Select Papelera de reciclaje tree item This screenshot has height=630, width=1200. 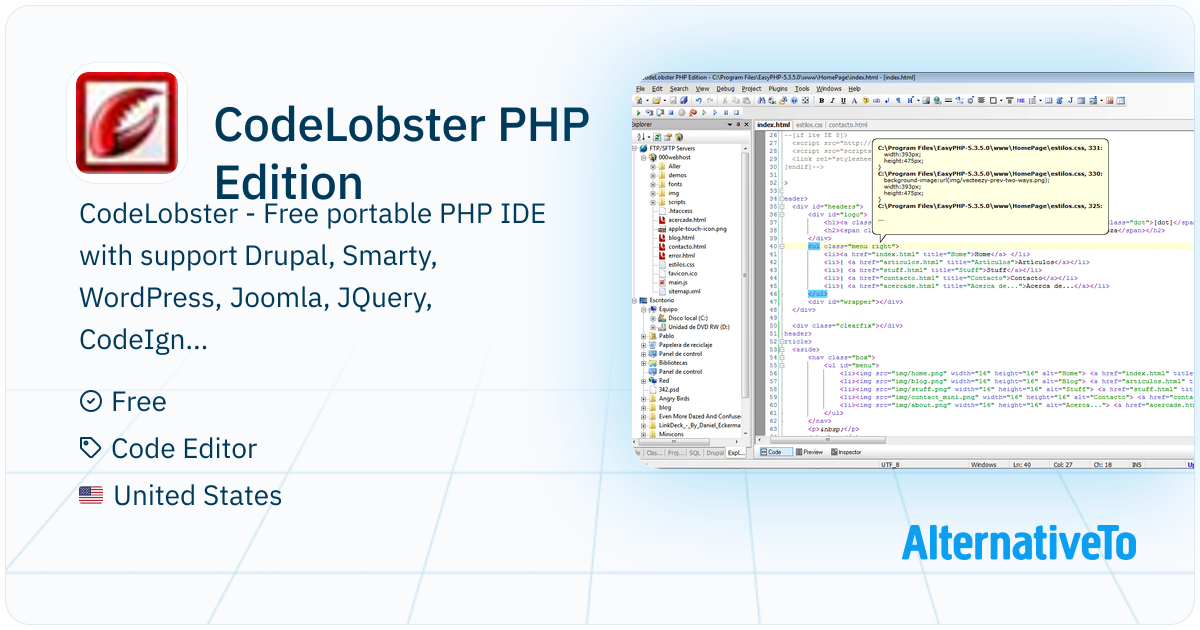click(x=685, y=345)
